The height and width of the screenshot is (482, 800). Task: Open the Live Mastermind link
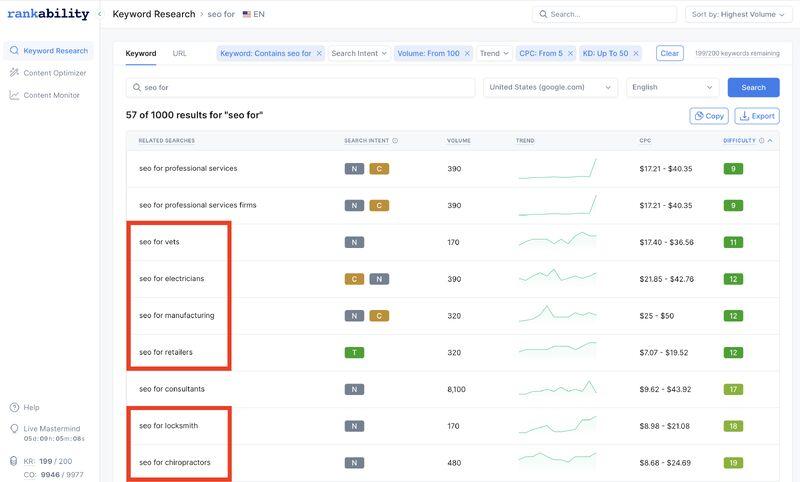click(x=52, y=429)
